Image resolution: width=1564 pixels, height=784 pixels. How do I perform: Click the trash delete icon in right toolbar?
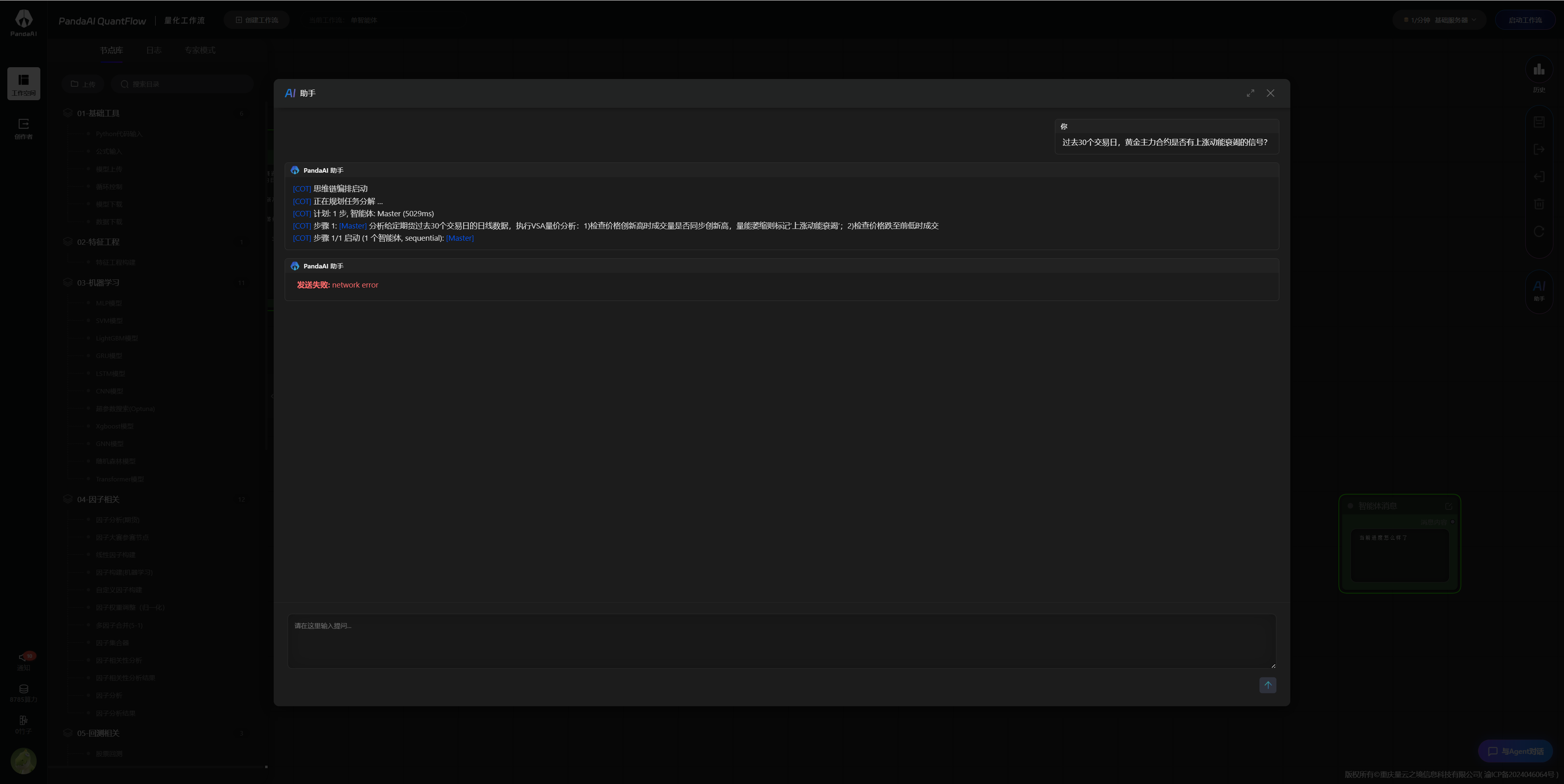coord(1538,204)
